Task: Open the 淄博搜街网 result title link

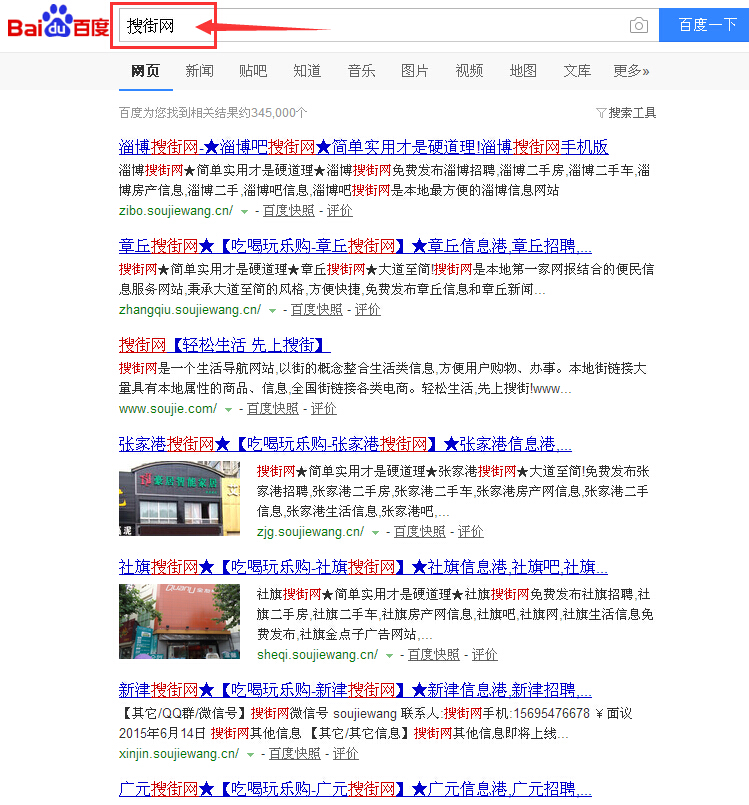Action: (x=363, y=147)
